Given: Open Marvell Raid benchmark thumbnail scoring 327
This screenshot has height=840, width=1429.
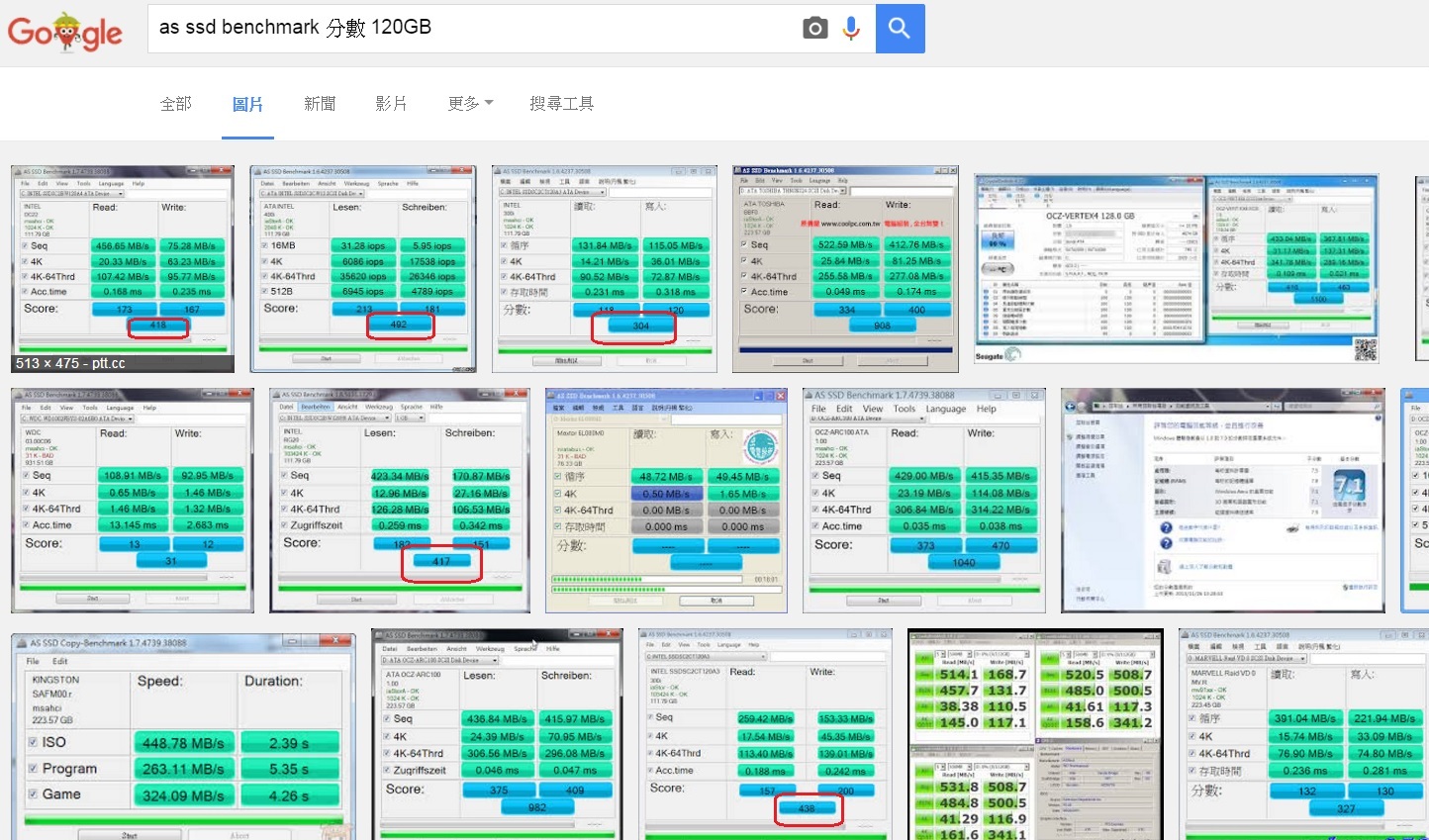Looking at the screenshot, I should (x=1304, y=734).
